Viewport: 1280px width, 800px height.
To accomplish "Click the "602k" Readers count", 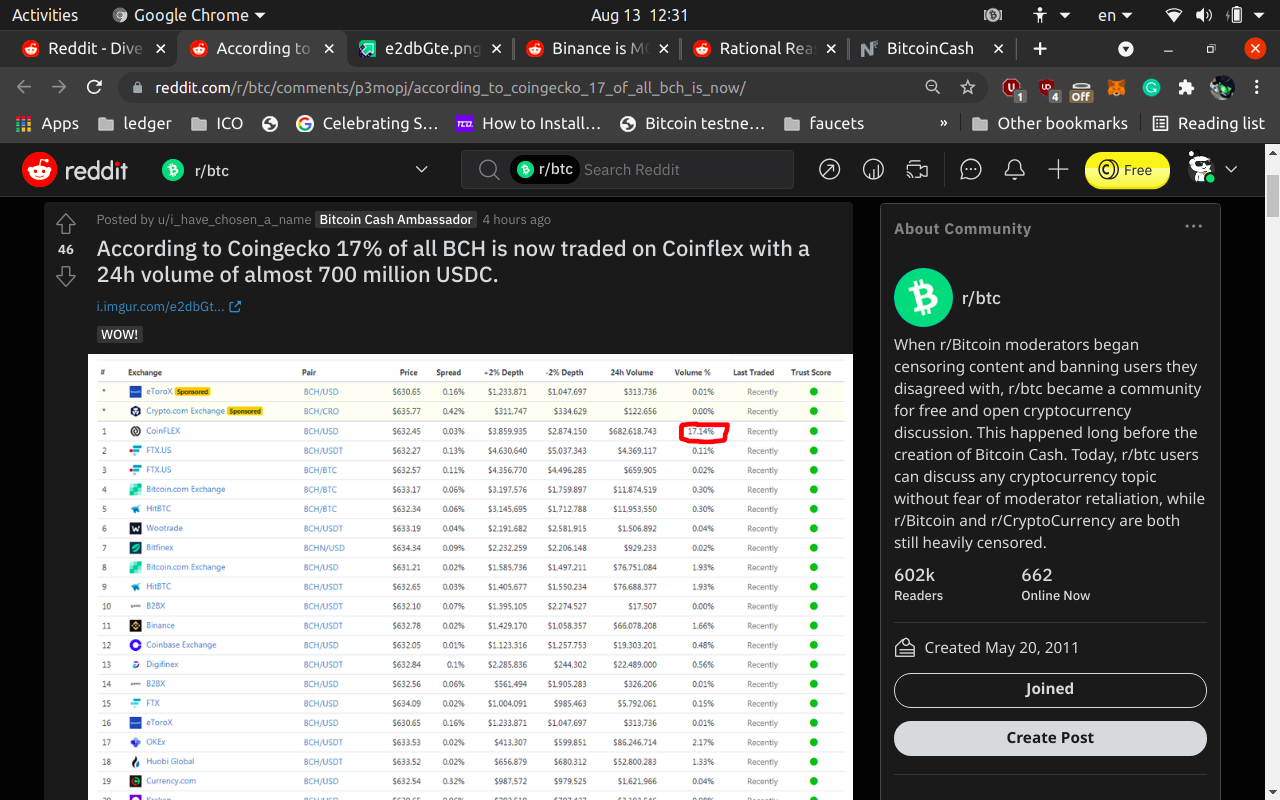I will (x=914, y=575).
